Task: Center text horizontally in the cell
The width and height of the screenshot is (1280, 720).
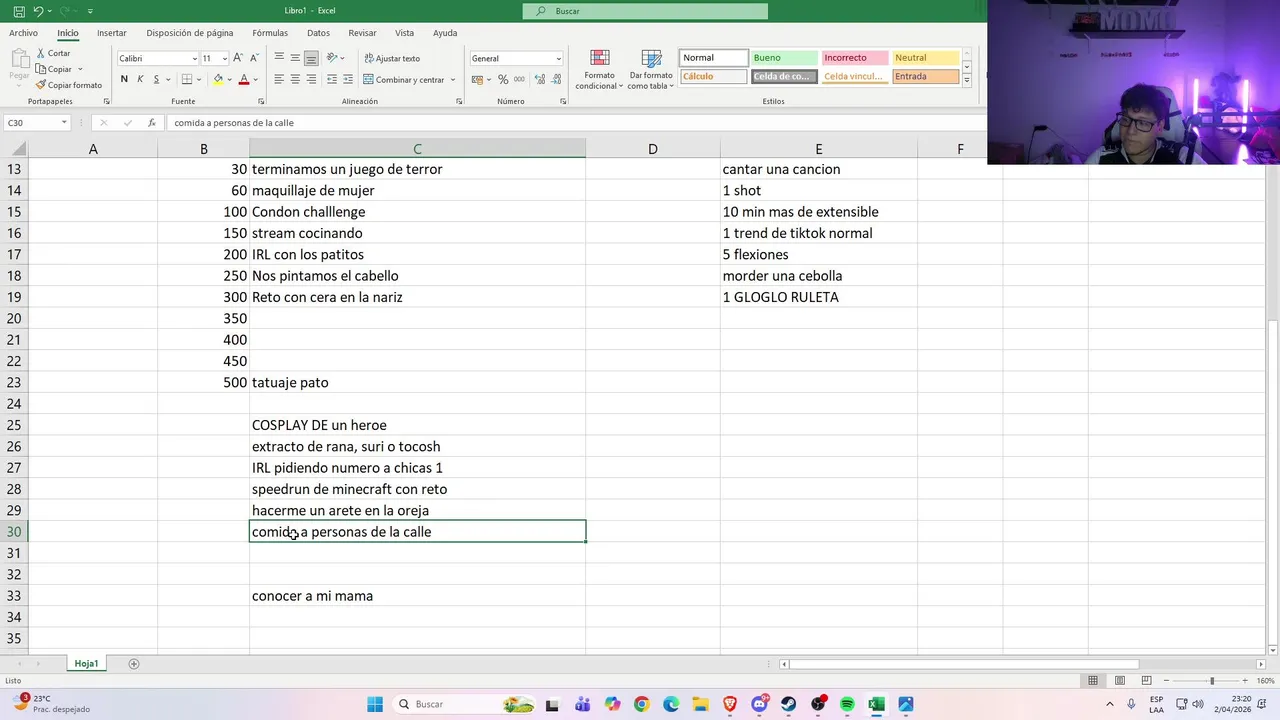Action: pos(295,79)
